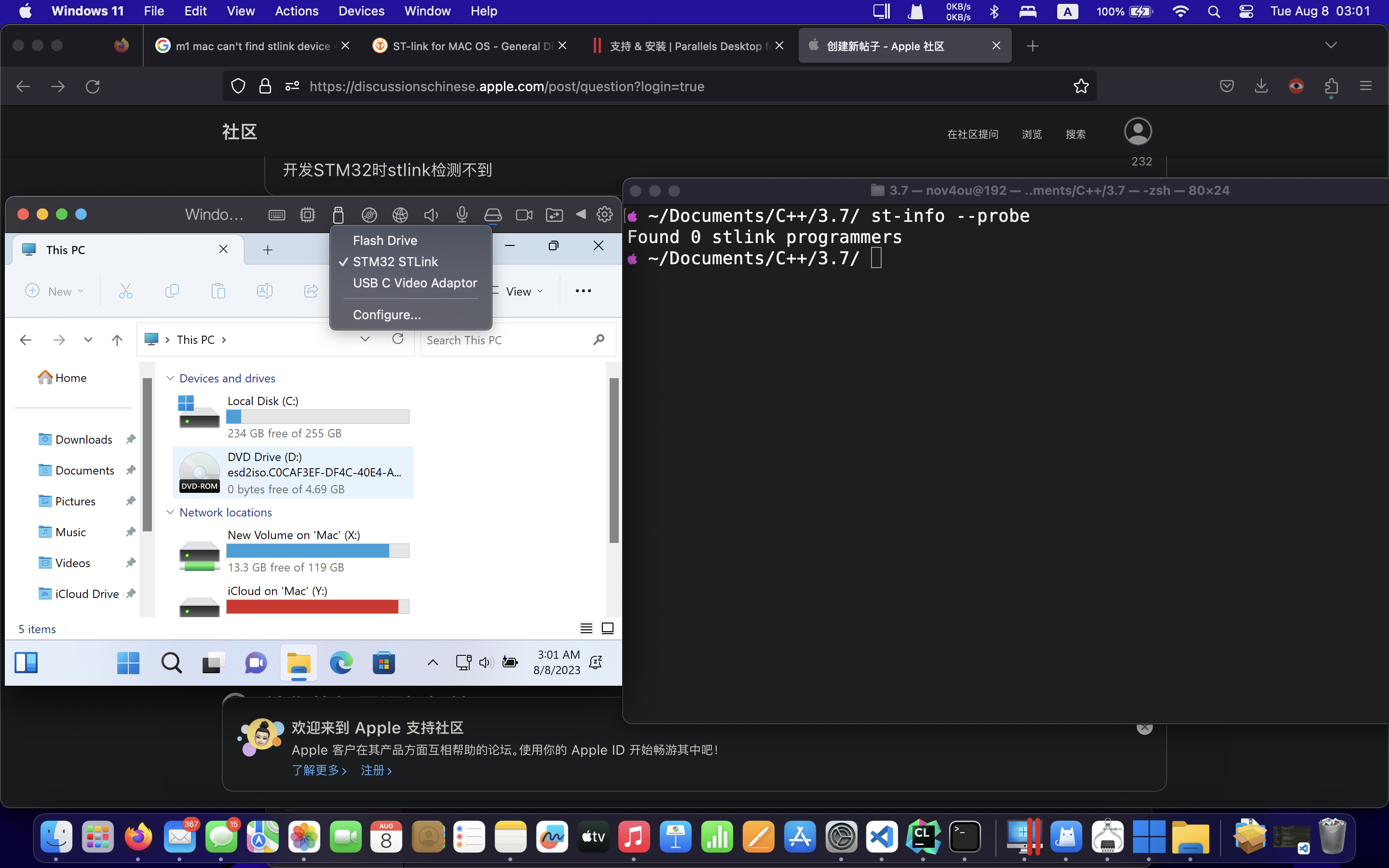Switch to ST-link for MAC OS tab
Viewport: 1389px width, 868px height.
(465, 46)
